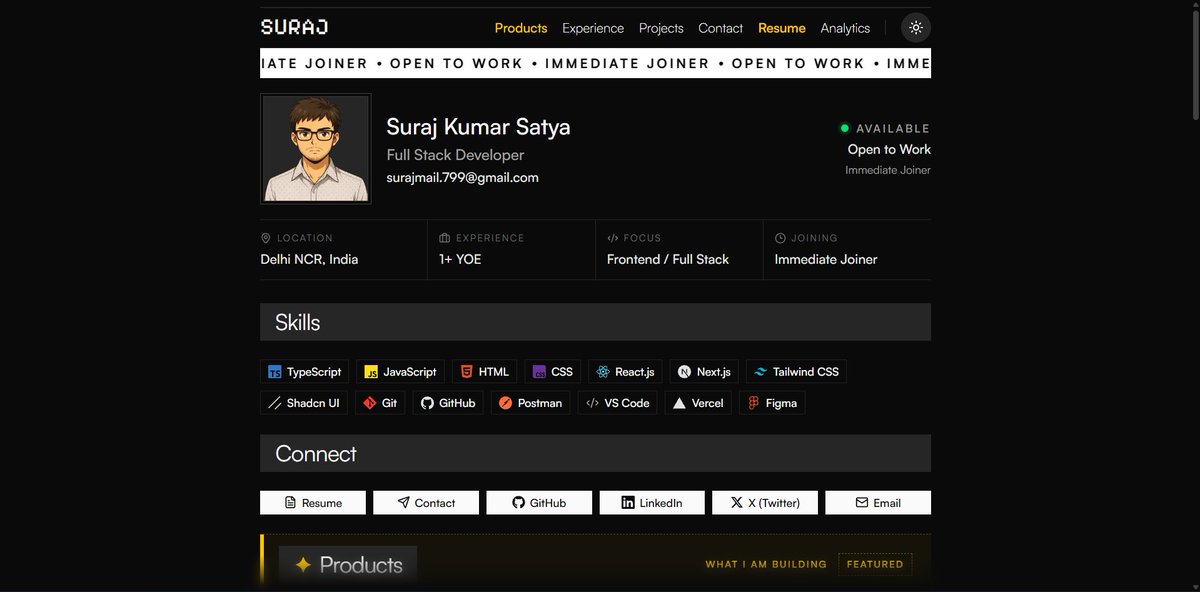This screenshot has height=592, width=1200.
Task: Click the Email button under Connect
Action: pos(878,503)
